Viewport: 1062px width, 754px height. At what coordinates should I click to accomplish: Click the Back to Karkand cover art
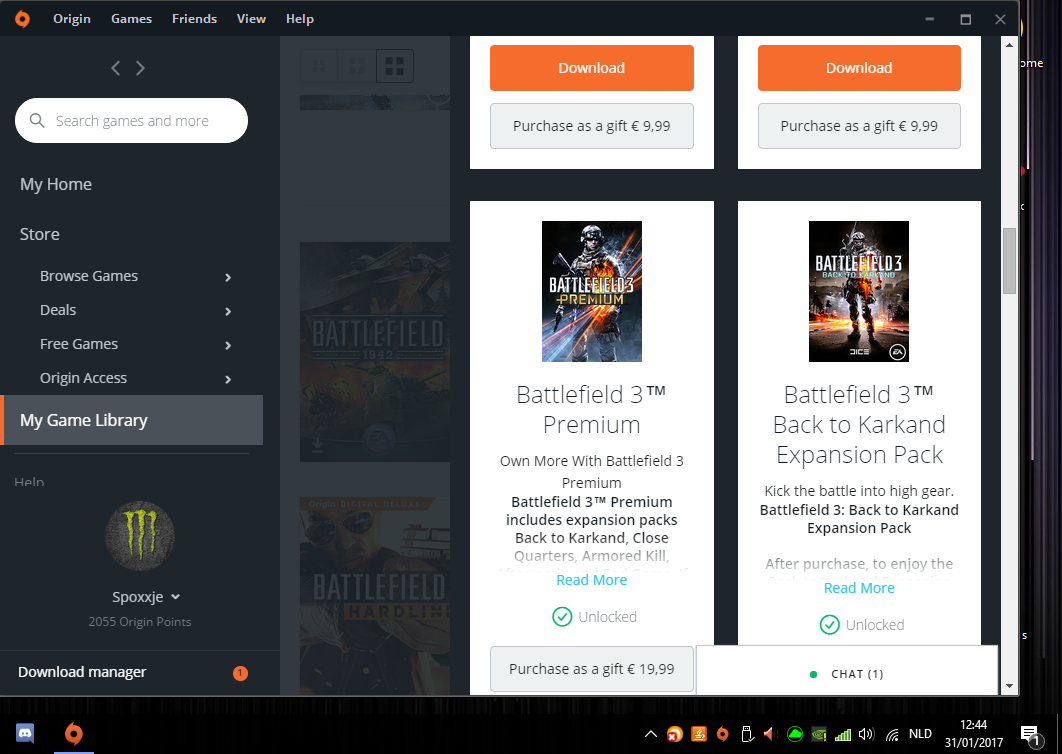(x=859, y=291)
